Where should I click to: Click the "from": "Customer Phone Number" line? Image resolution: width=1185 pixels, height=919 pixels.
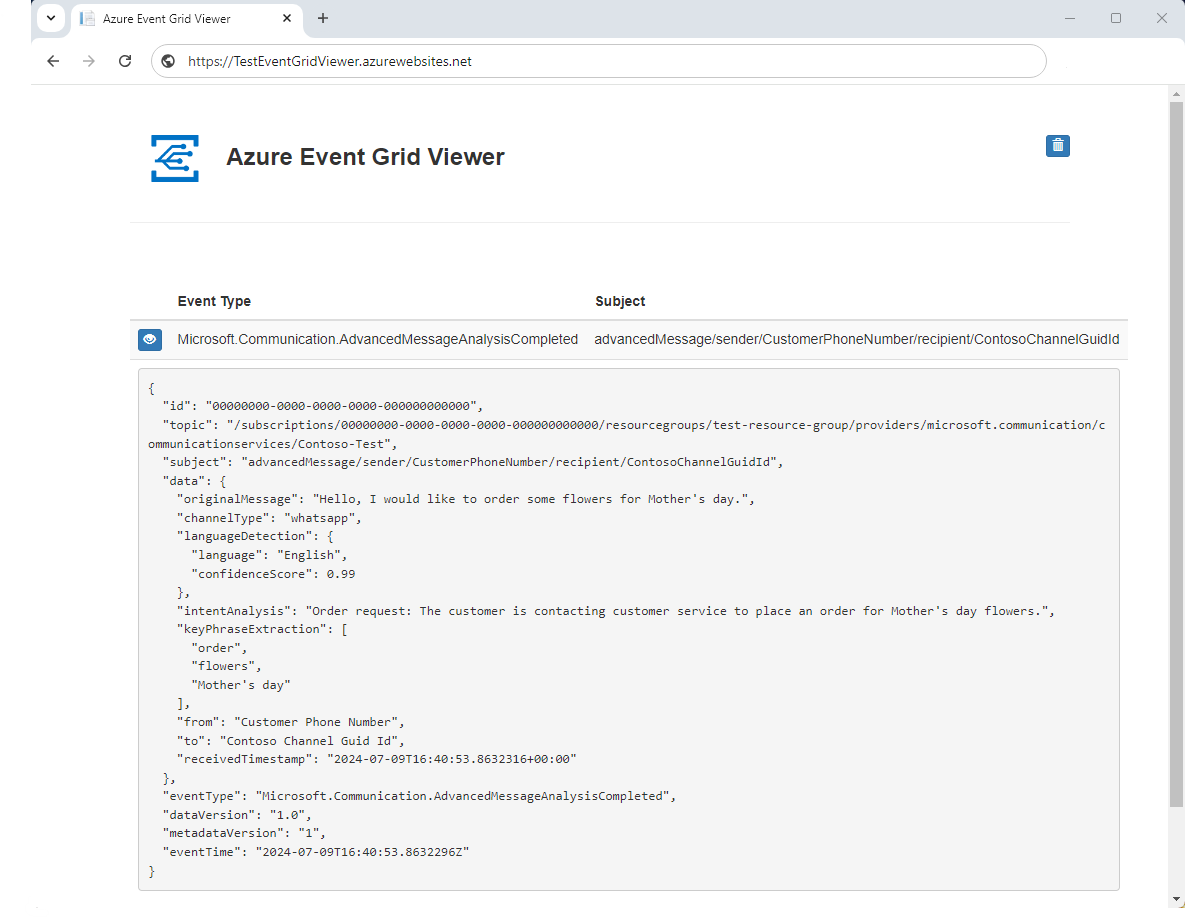(x=290, y=722)
